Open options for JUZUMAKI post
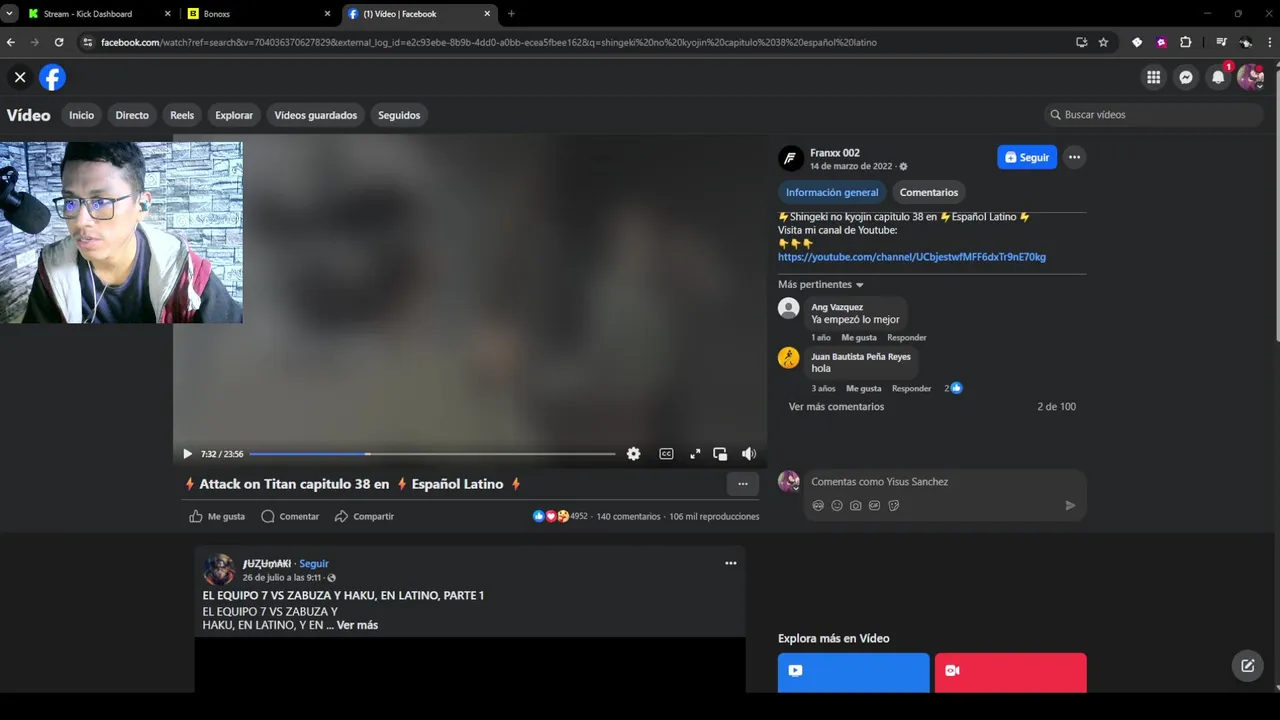The image size is (1280, 720). click(731, 563)
